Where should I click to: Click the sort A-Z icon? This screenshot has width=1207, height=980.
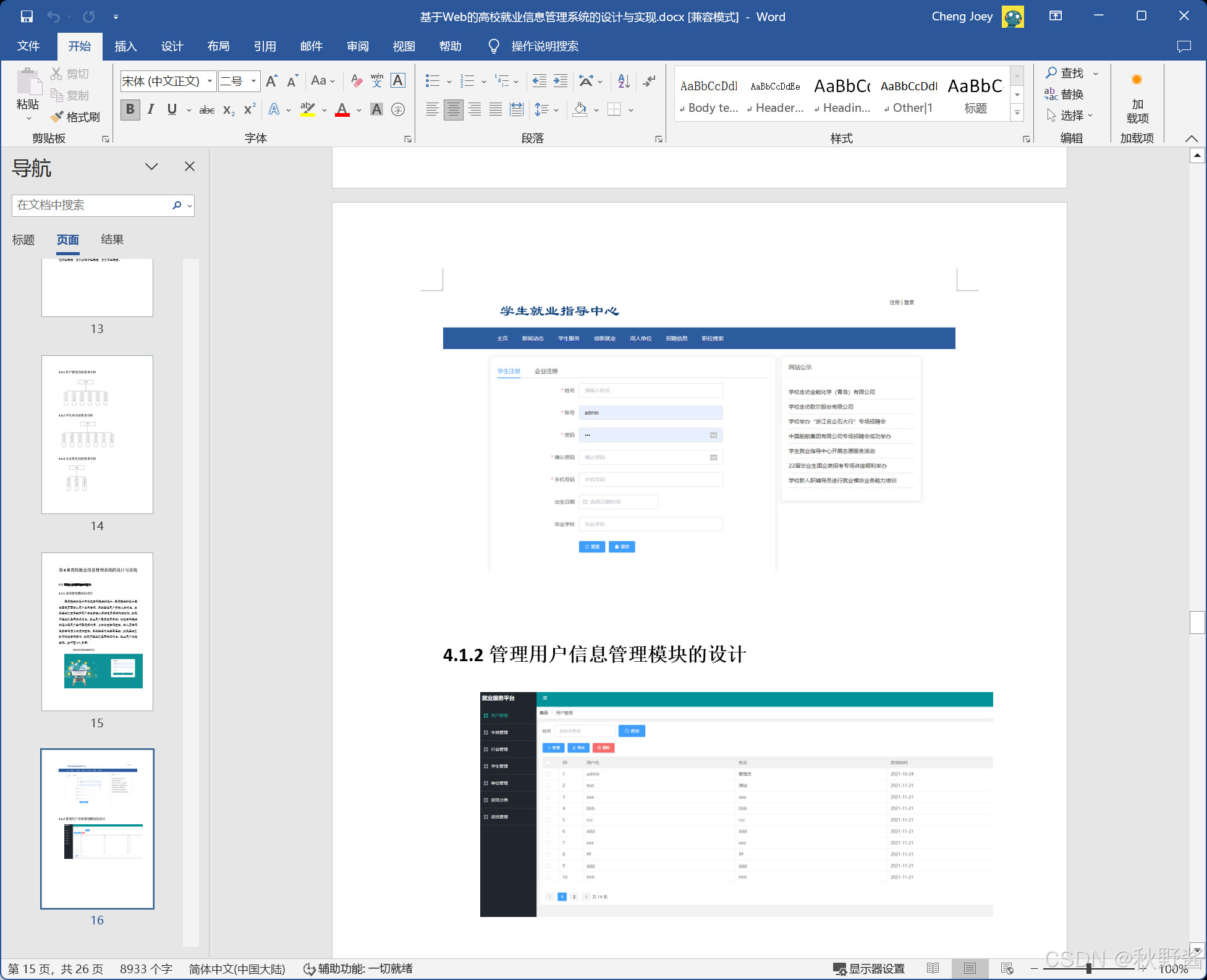624,81
